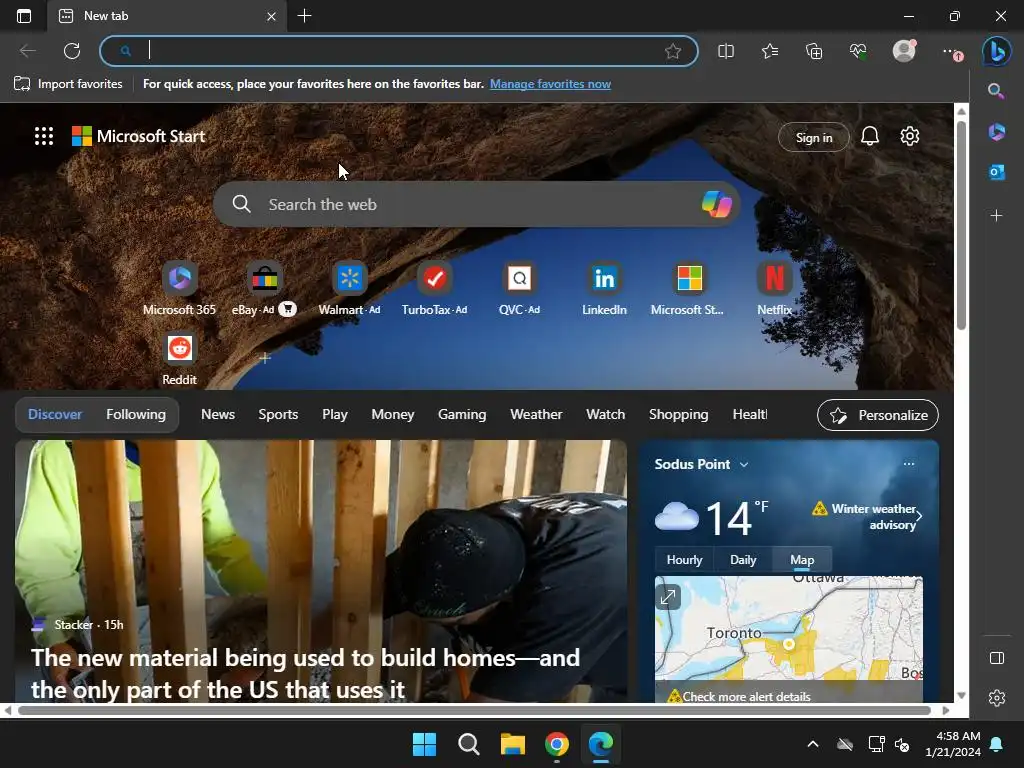Click the horizontal page scrollbar
Viewport: 1024px width, 768px height.
pyautogui.click(x=475, y=711)
